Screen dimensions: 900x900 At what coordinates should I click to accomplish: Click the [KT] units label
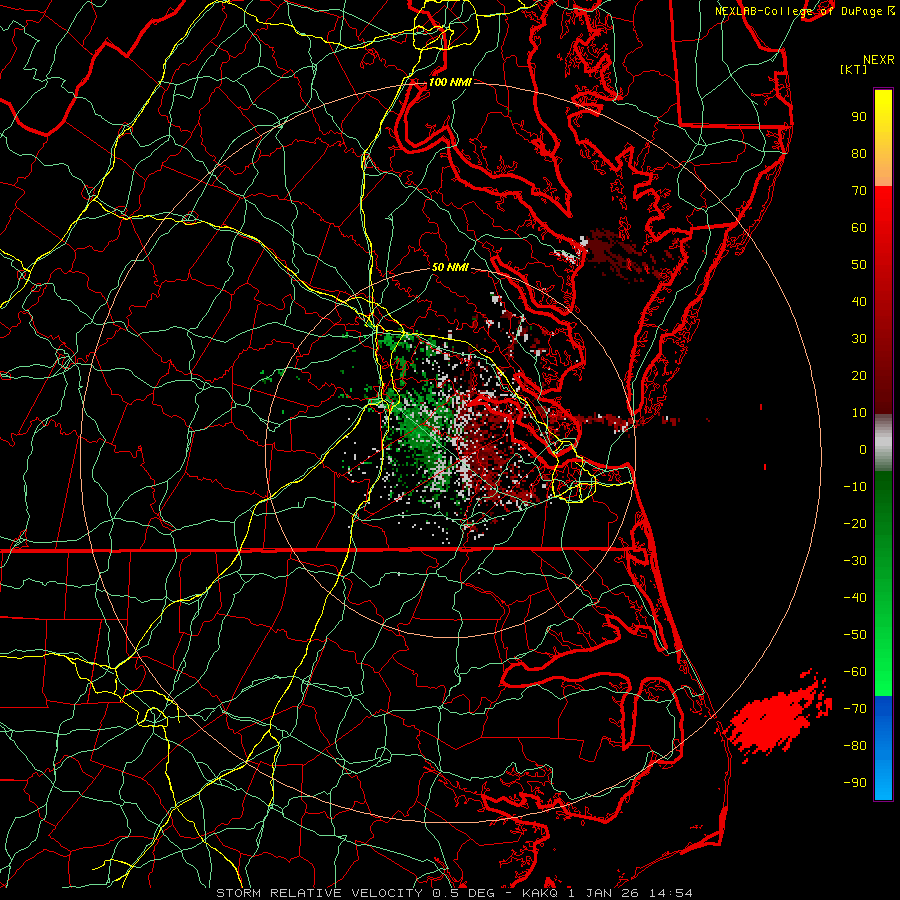tap(853, 69)
